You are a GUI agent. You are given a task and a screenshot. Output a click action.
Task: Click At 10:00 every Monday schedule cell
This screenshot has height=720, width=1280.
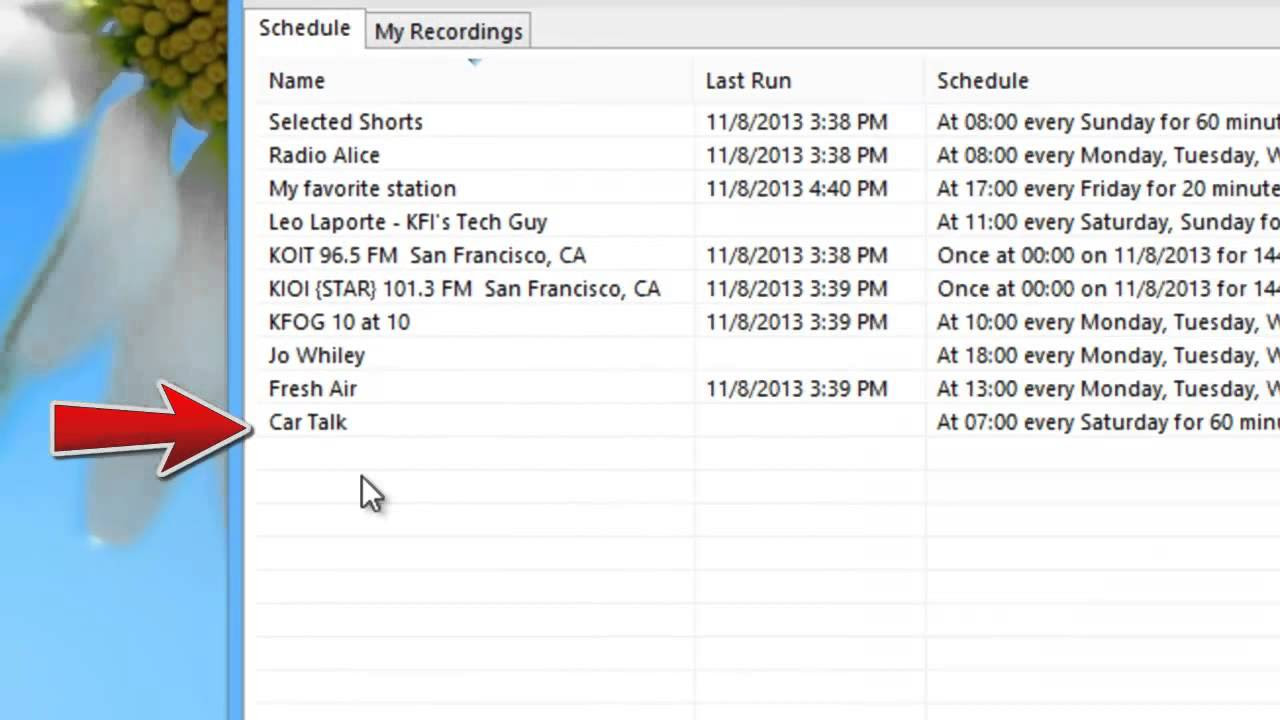tap(1108, 322)
